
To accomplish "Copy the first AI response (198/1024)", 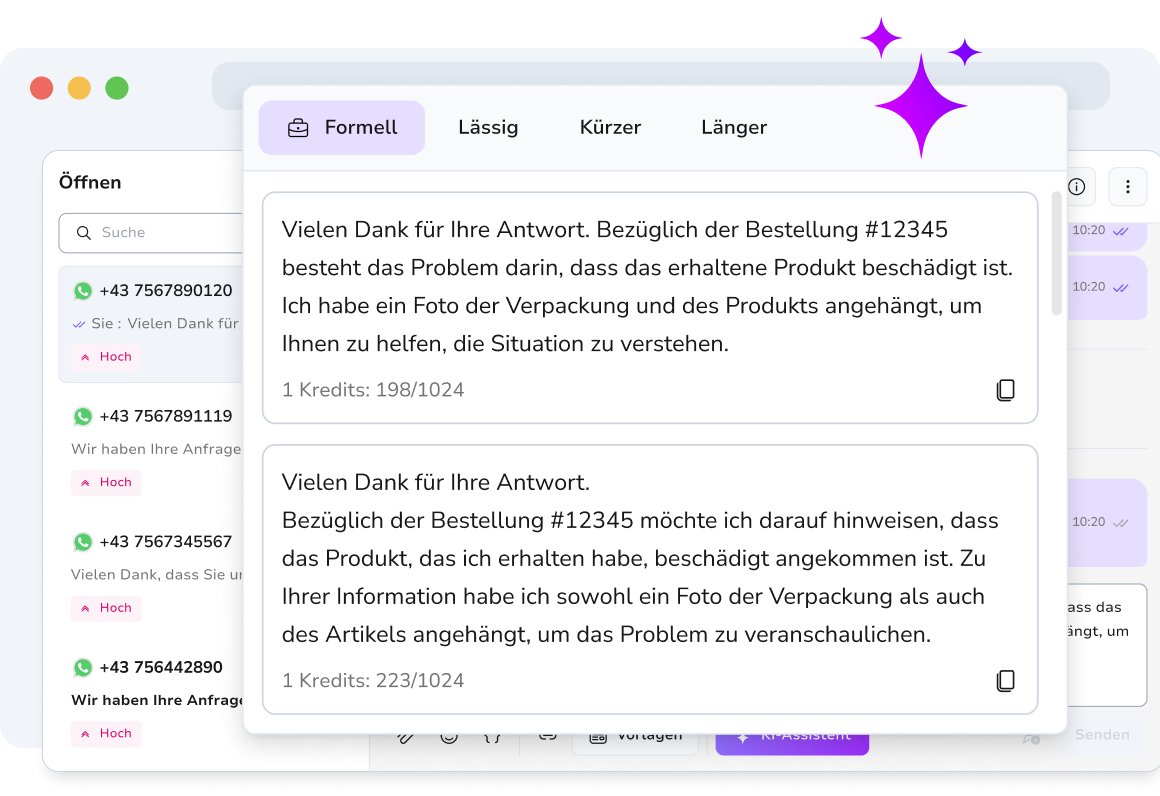I will point(1005,390).
